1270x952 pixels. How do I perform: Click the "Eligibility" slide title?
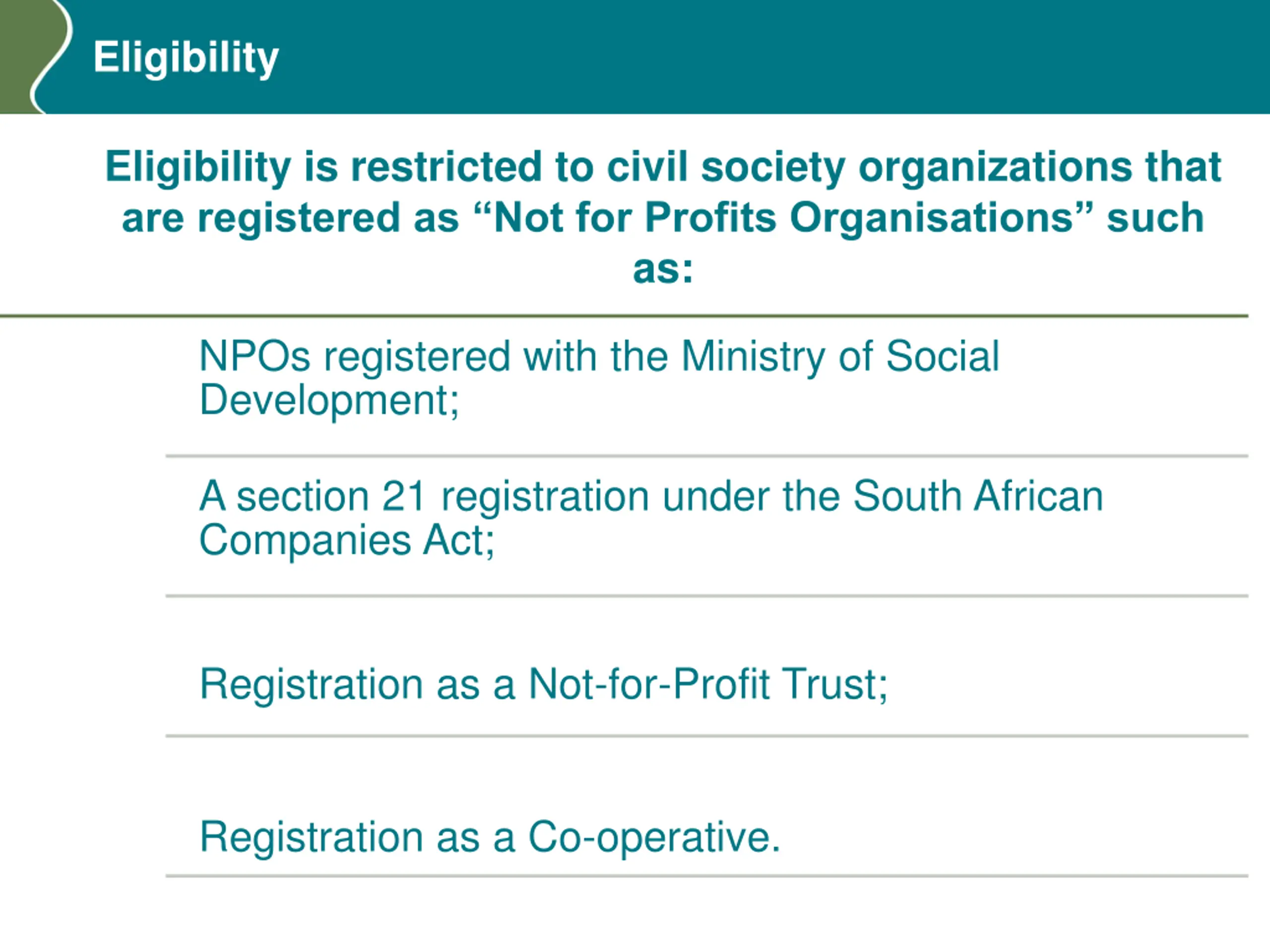pos(186,58)
